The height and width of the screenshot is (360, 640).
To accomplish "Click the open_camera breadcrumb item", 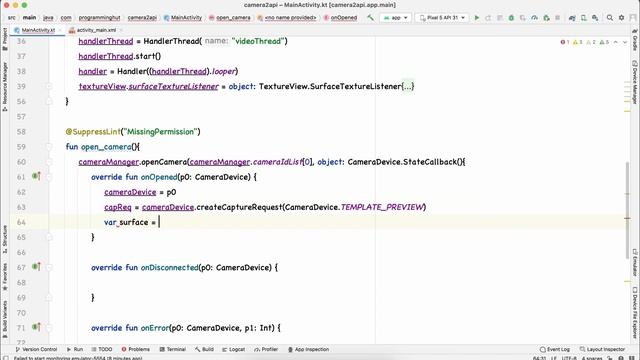I will tap(230, 18).
